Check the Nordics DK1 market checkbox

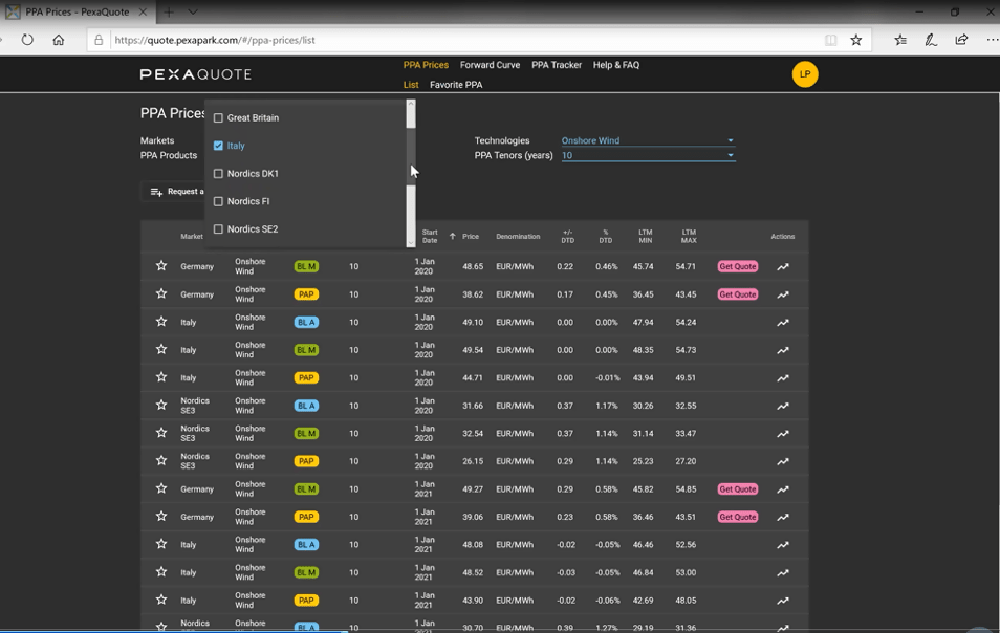(218, 173)
